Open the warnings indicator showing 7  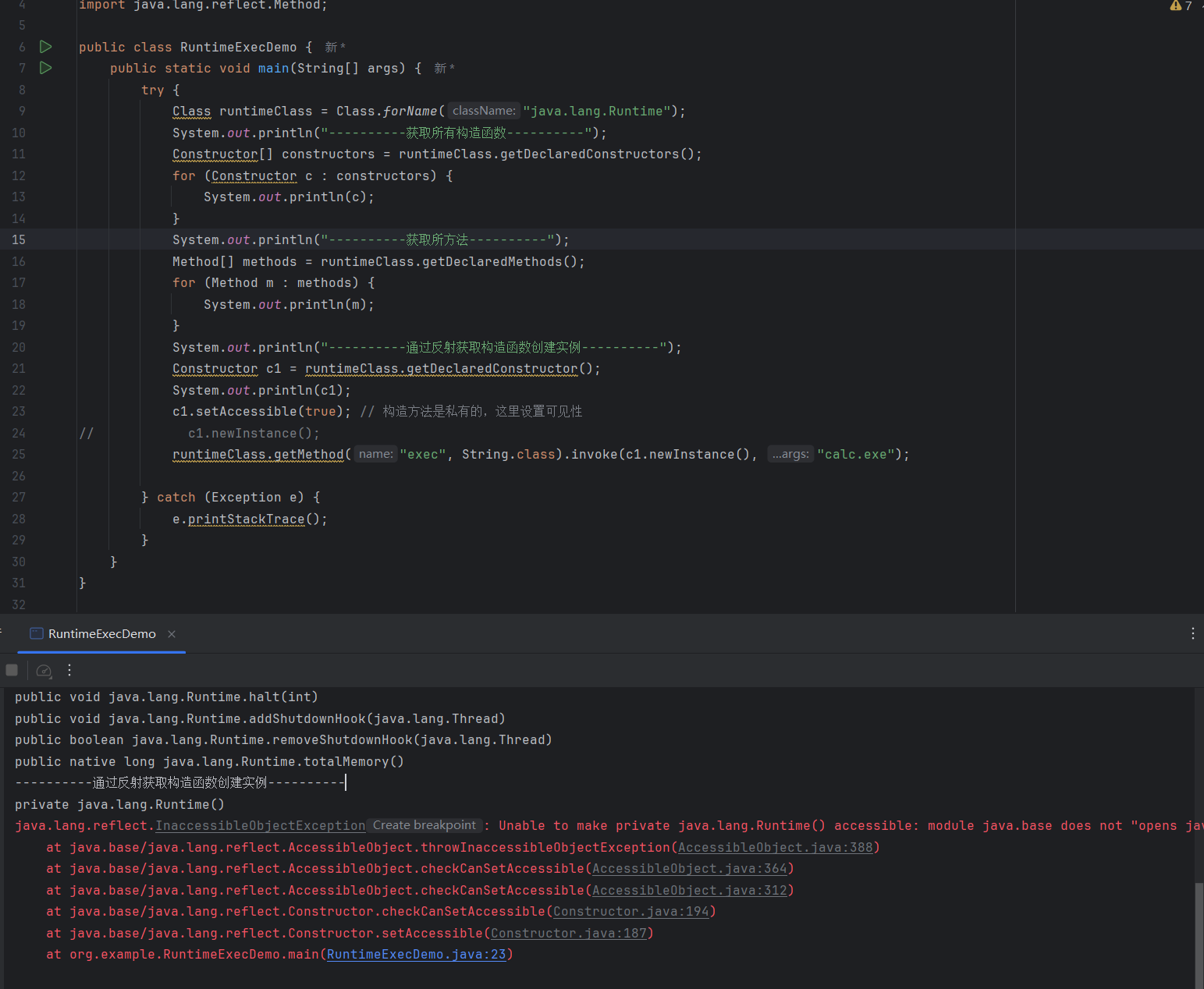click(x=1181, y=5)
